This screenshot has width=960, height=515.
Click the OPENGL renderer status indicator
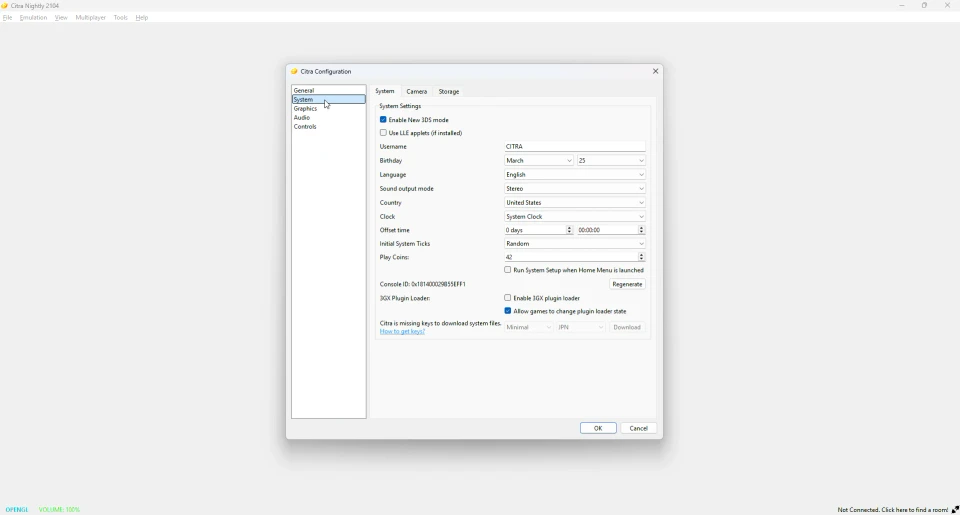click(17, 509)
